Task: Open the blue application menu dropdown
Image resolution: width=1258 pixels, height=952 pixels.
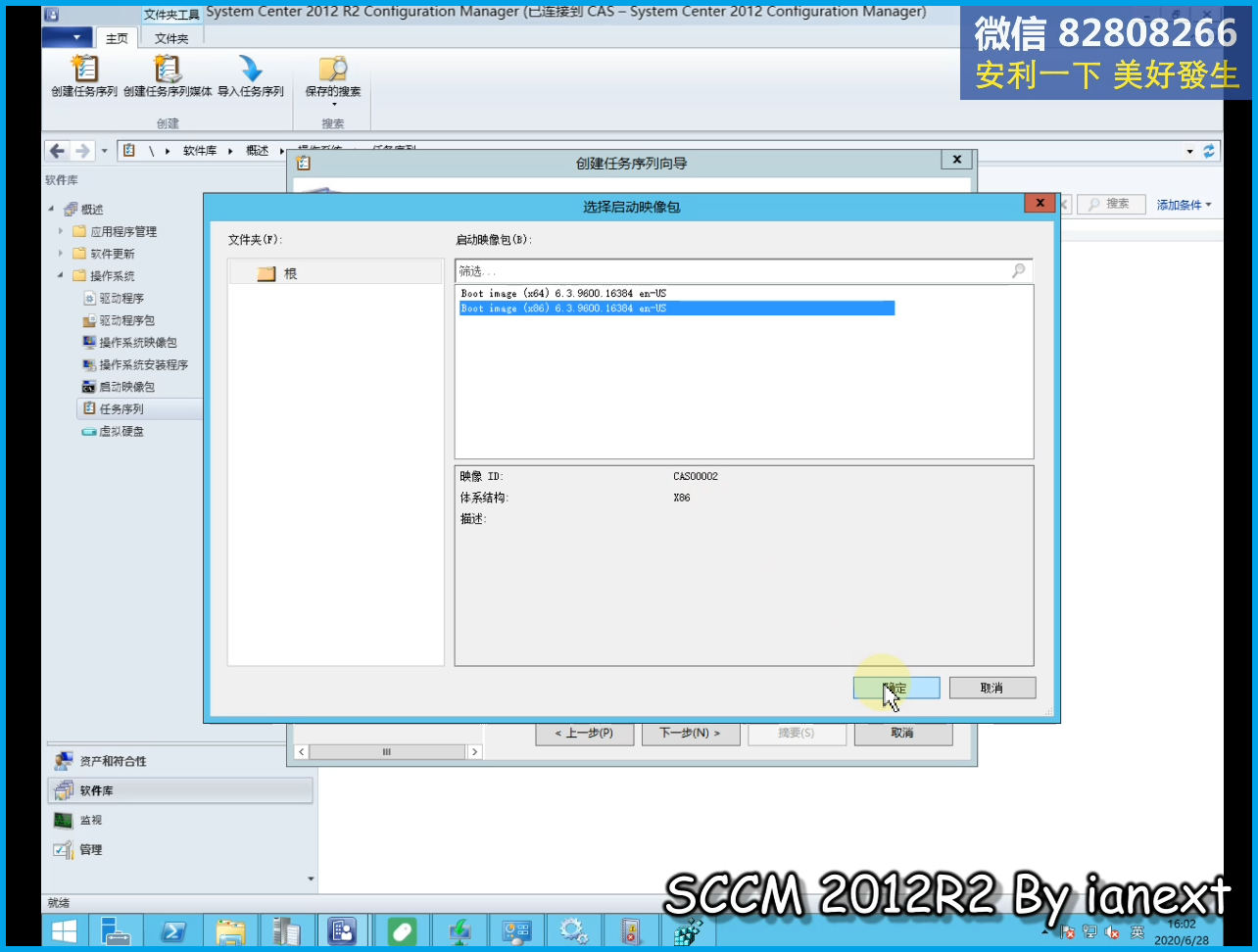Action: click(68, 37)
